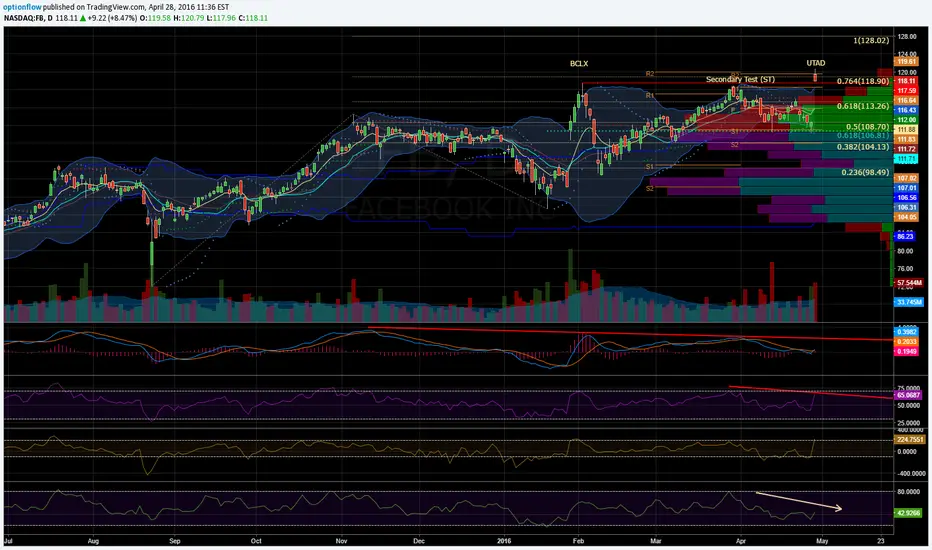Click the orange 107.02 price label
Screen dimensions: 932x550
point(906,178)
